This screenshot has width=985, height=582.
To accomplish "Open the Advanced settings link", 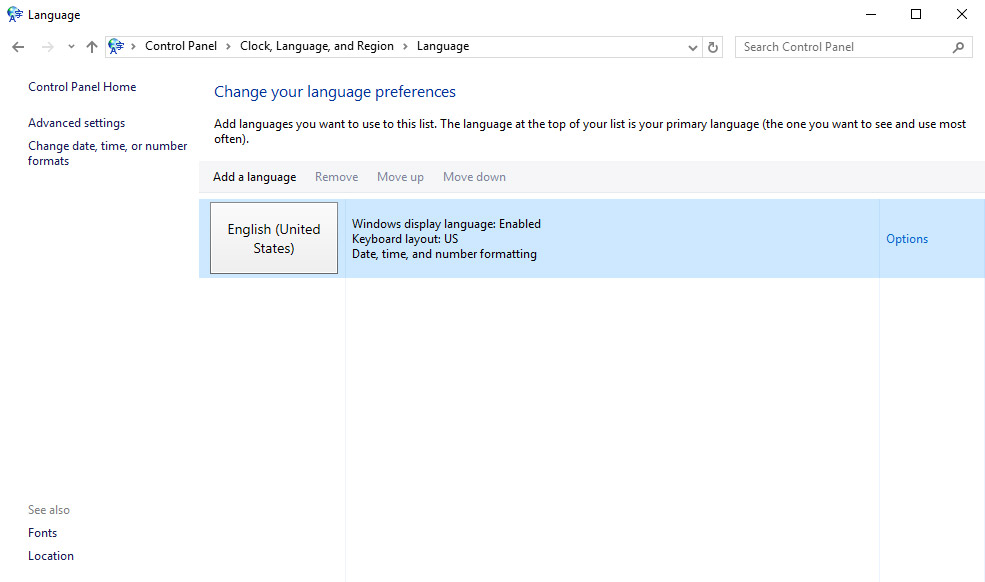I will click(x=76, y=122).
